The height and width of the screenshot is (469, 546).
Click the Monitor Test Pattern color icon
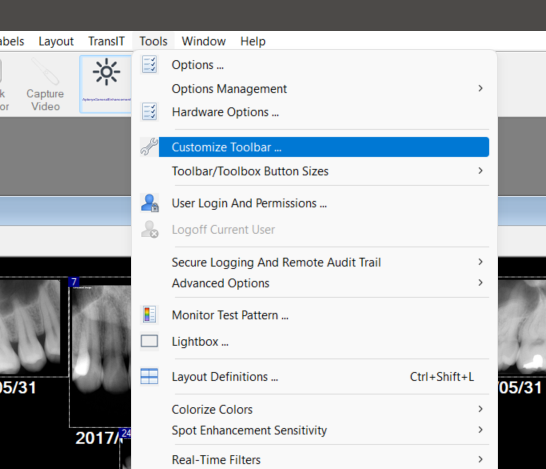click(x=149, y=315)
